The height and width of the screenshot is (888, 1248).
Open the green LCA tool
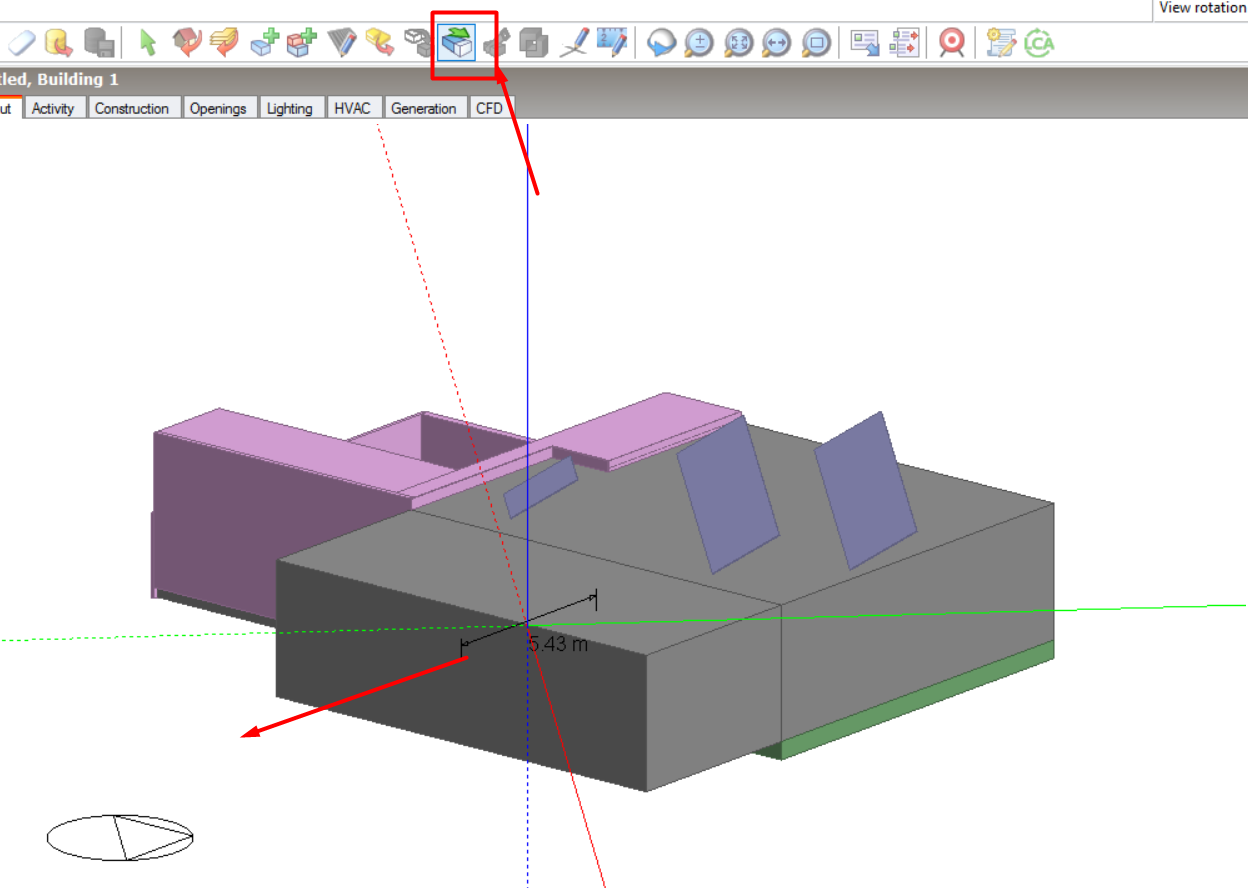pyautogui.click(x=1039, y=43)
